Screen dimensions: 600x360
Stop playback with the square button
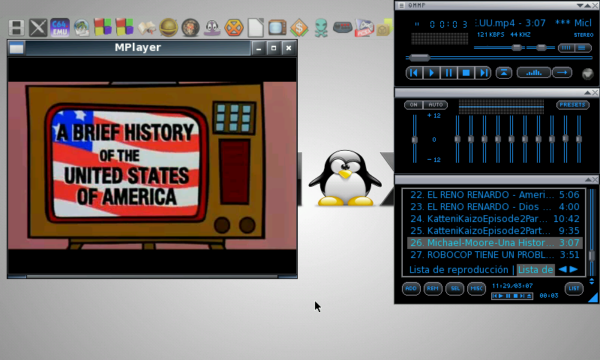(x=466, y=73)
